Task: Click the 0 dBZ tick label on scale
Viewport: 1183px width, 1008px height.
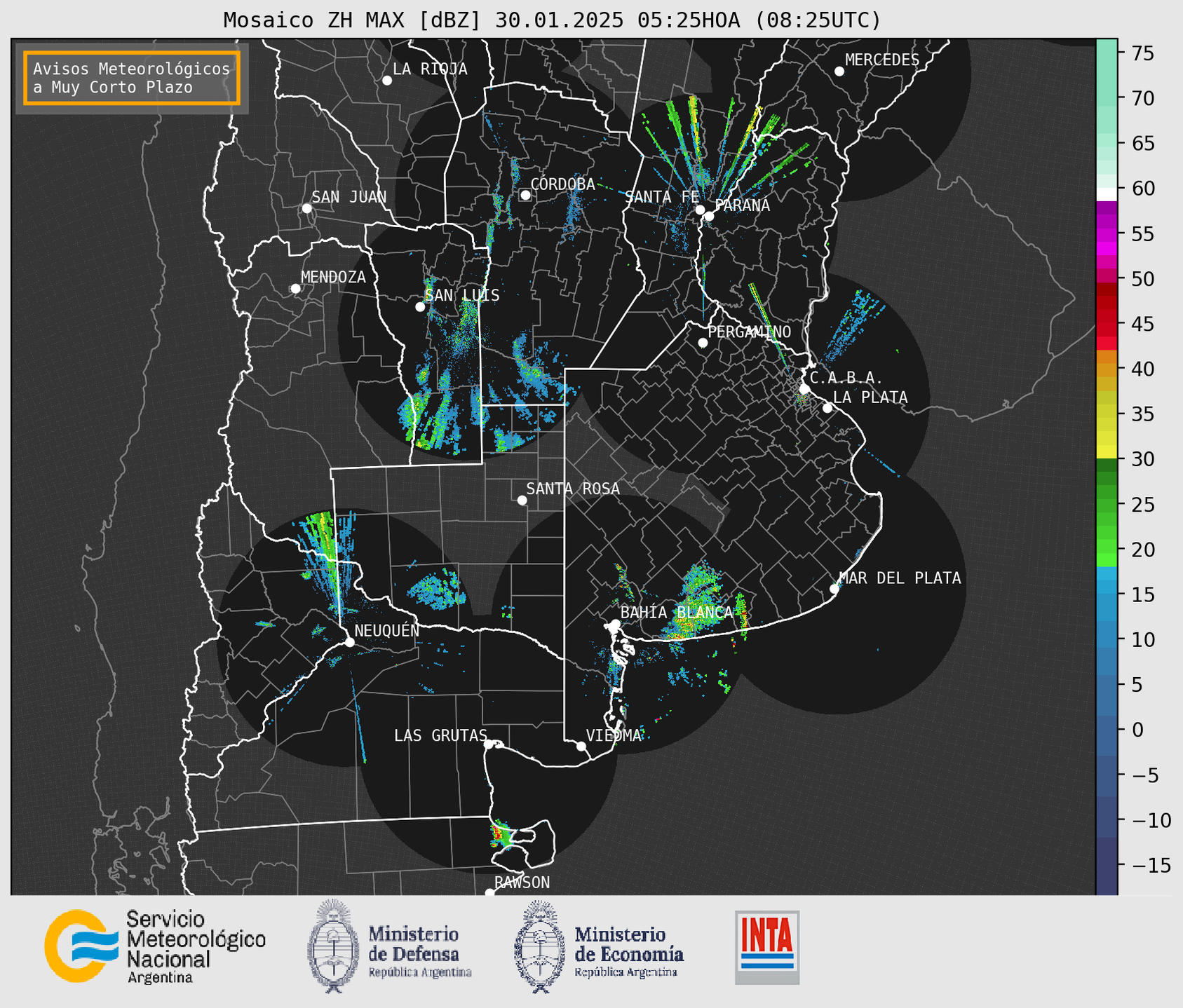Action: pos(1137,730)
